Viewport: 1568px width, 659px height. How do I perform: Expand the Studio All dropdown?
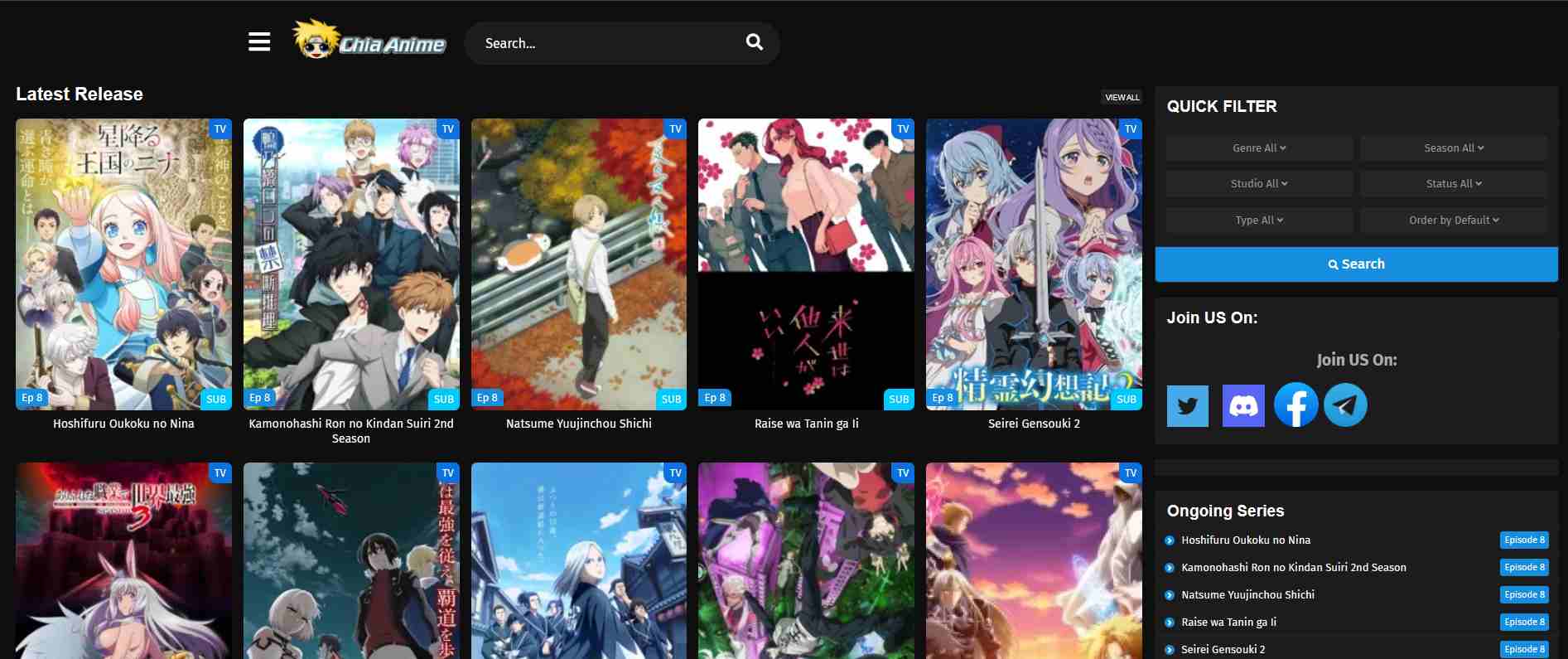tap(1259, 184)
